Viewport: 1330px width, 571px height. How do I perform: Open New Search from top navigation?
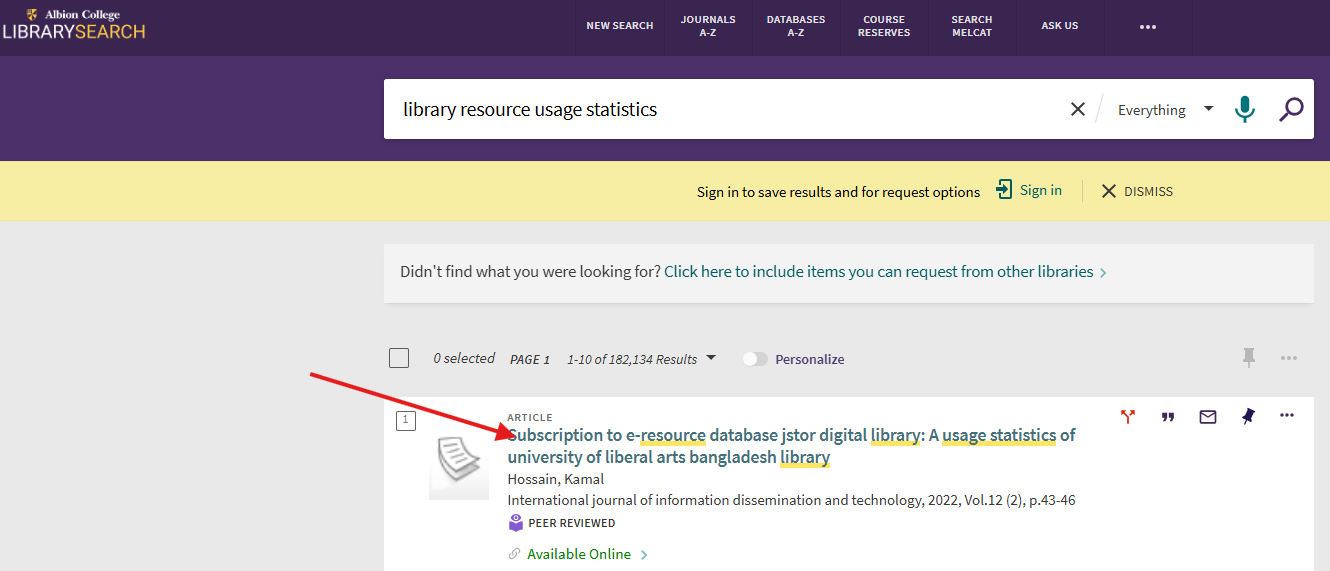(x=620, y=26)
